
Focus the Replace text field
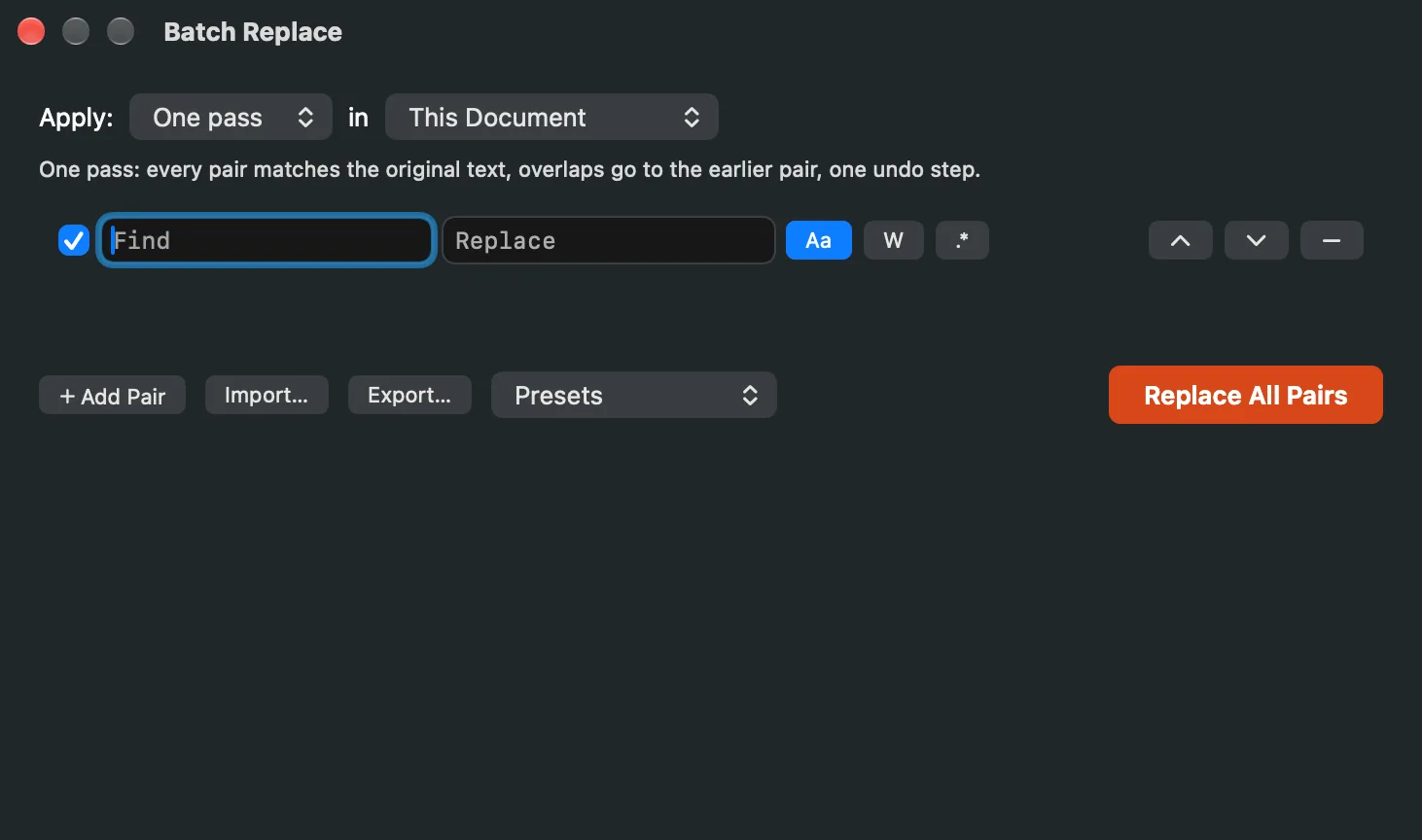[608, 240]
